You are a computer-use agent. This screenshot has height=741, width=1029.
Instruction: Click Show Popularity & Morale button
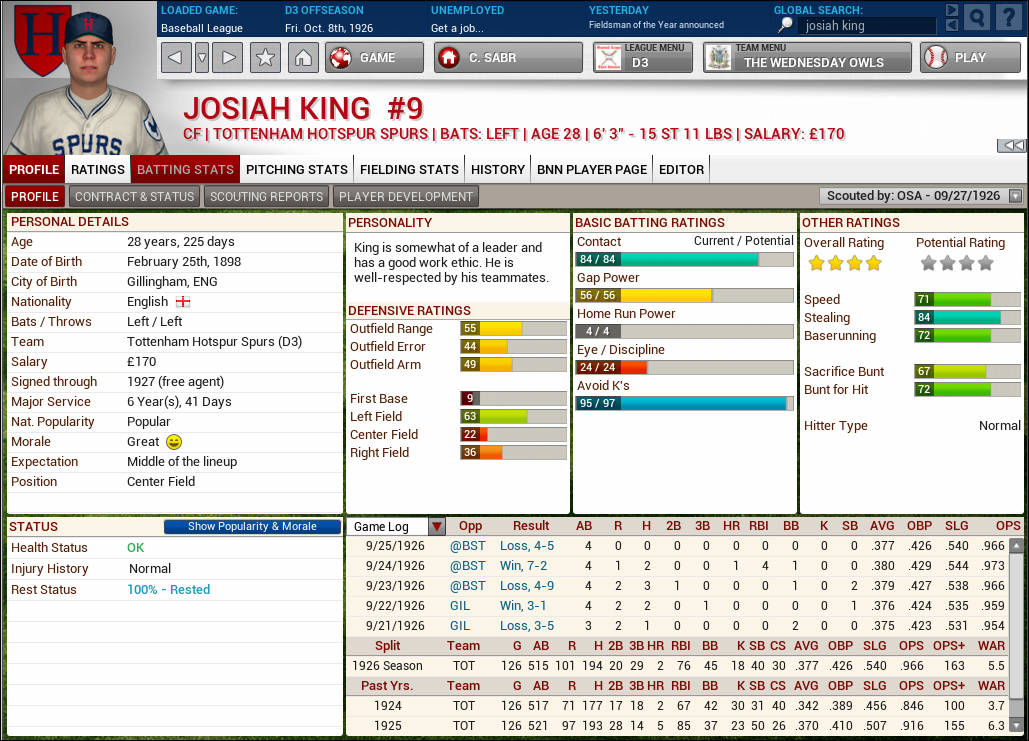[252, 527]
